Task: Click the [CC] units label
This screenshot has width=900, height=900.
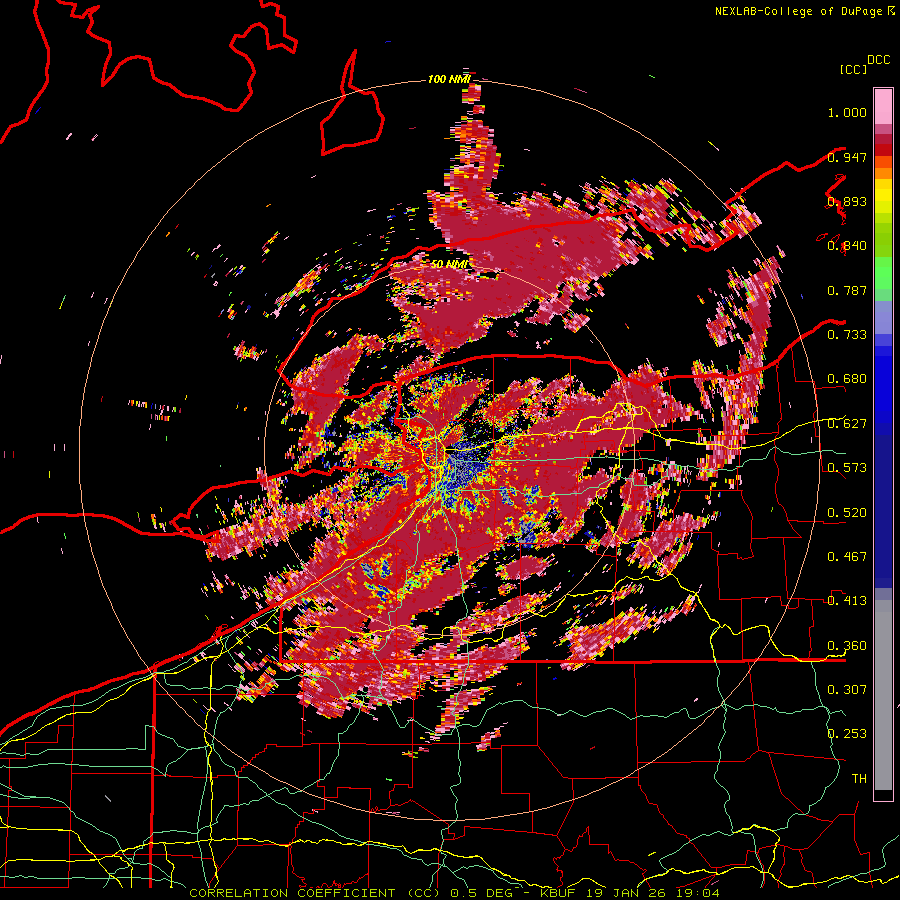Action: click(x=854, y=69)
